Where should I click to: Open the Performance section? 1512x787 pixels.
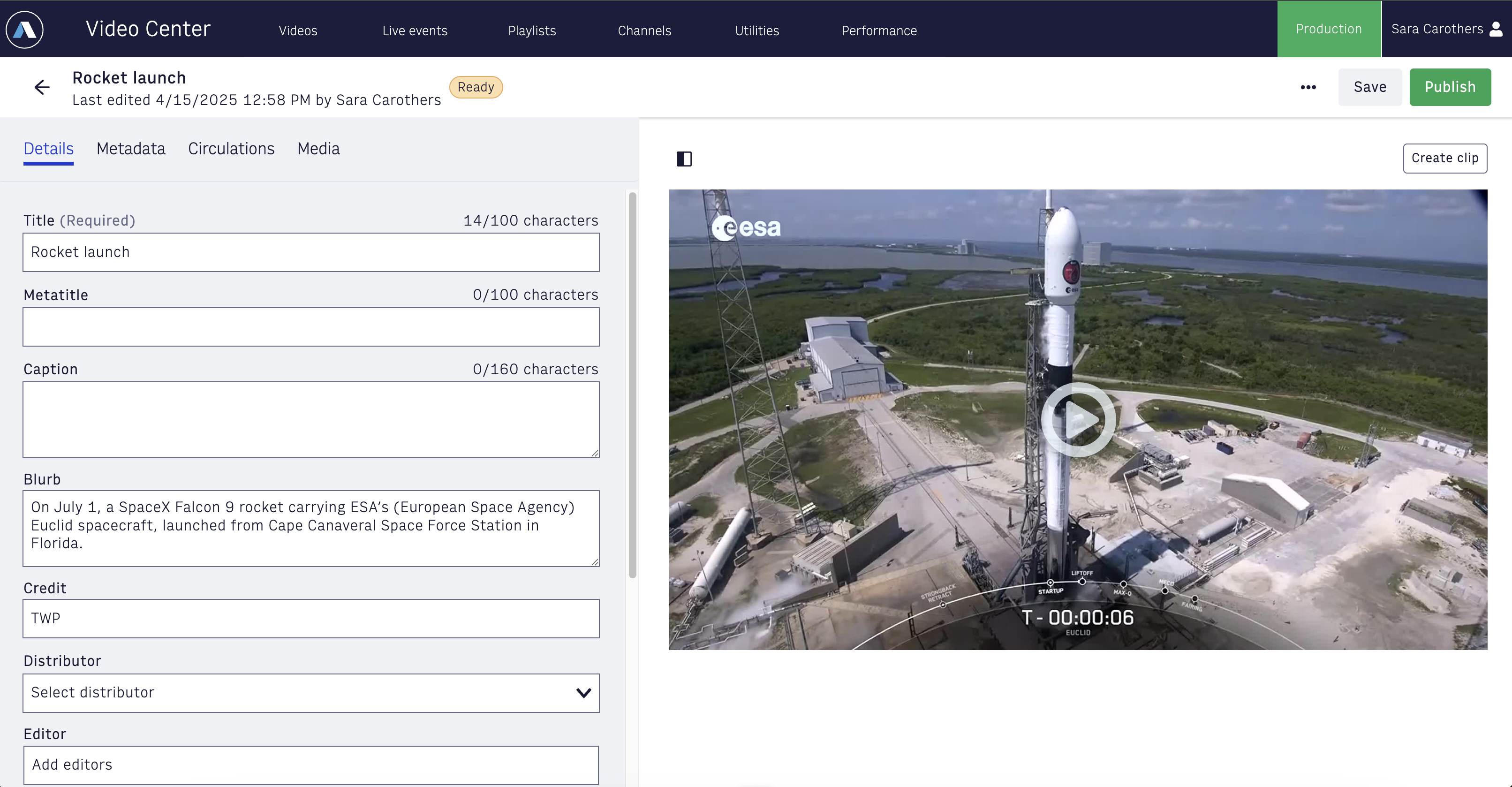click(x=879, y=30)
